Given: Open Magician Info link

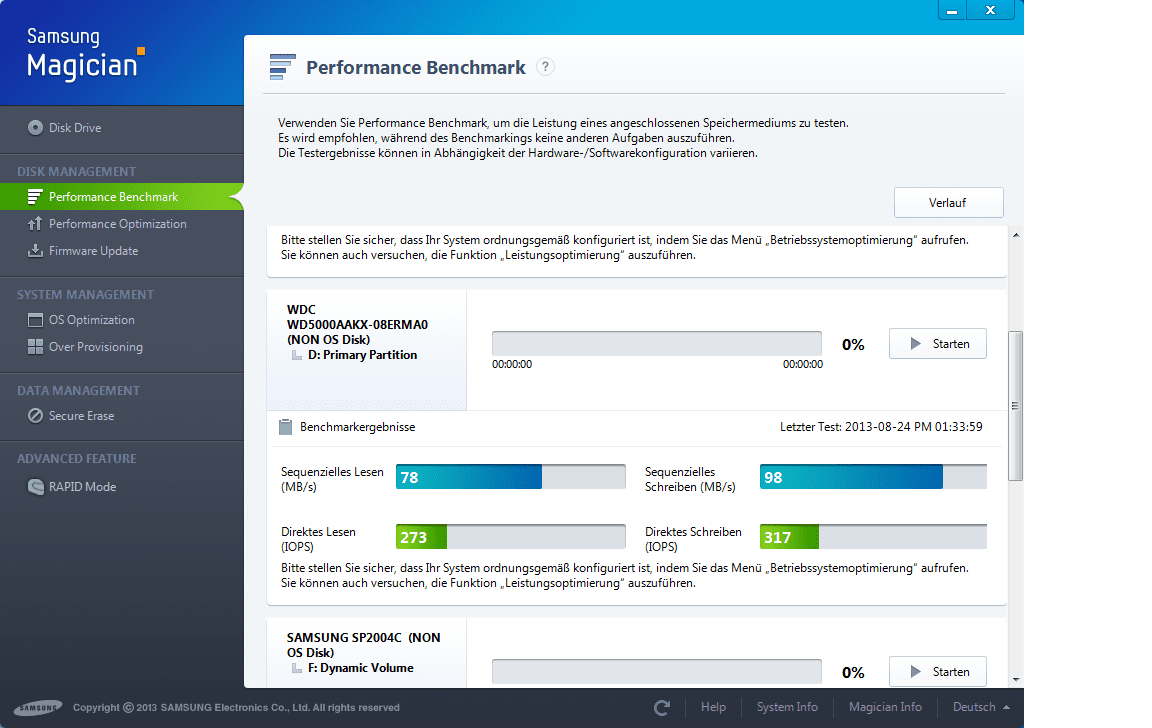Looking at the screenshot, I should [885, 707].
